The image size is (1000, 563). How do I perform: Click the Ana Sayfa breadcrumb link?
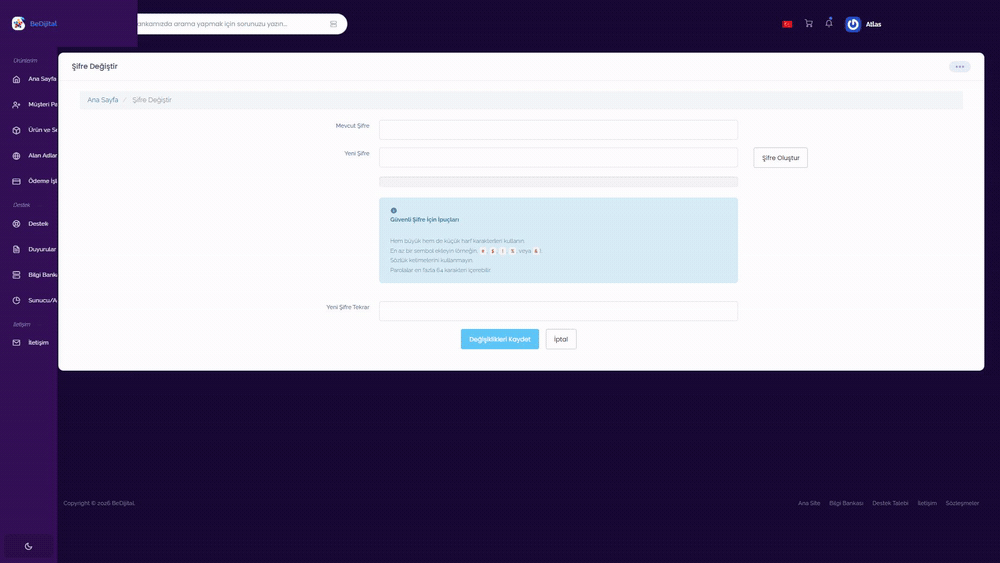click(x=103, y=100)
